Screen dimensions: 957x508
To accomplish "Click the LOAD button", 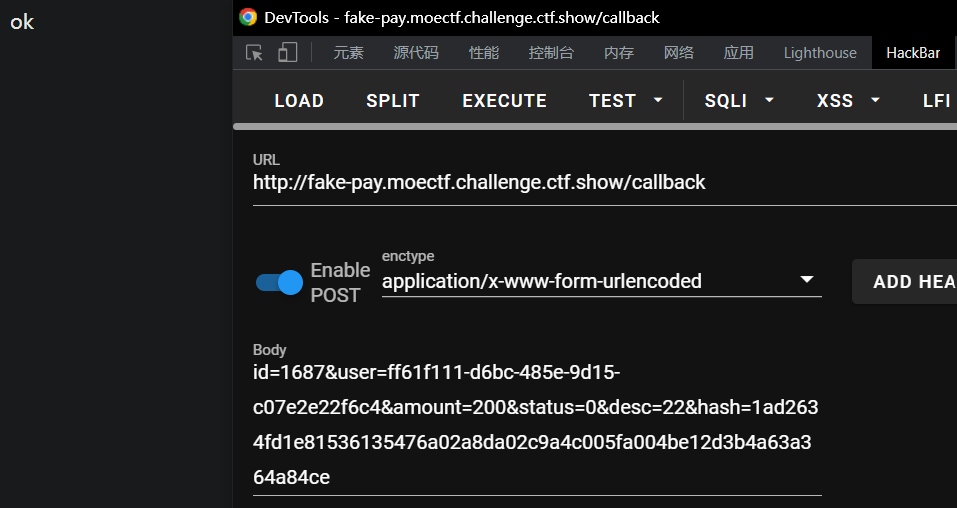I will pyautogui.click(x=299, y=100).
